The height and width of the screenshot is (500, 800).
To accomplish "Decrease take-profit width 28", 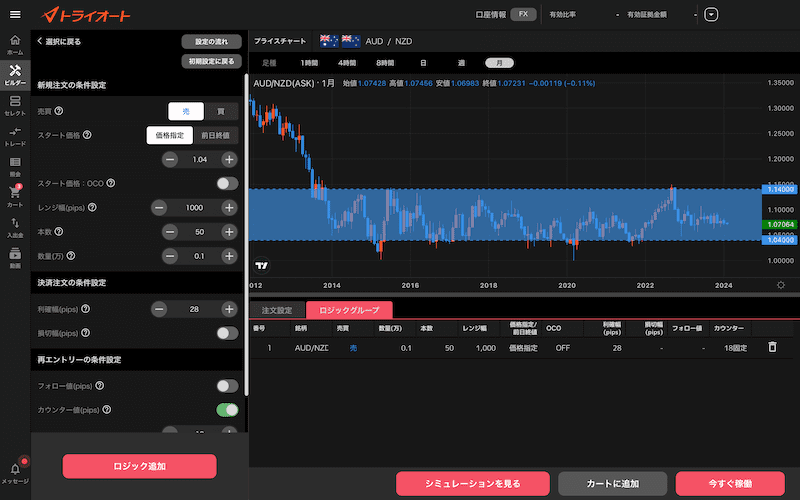I will (x=159, y=309).
